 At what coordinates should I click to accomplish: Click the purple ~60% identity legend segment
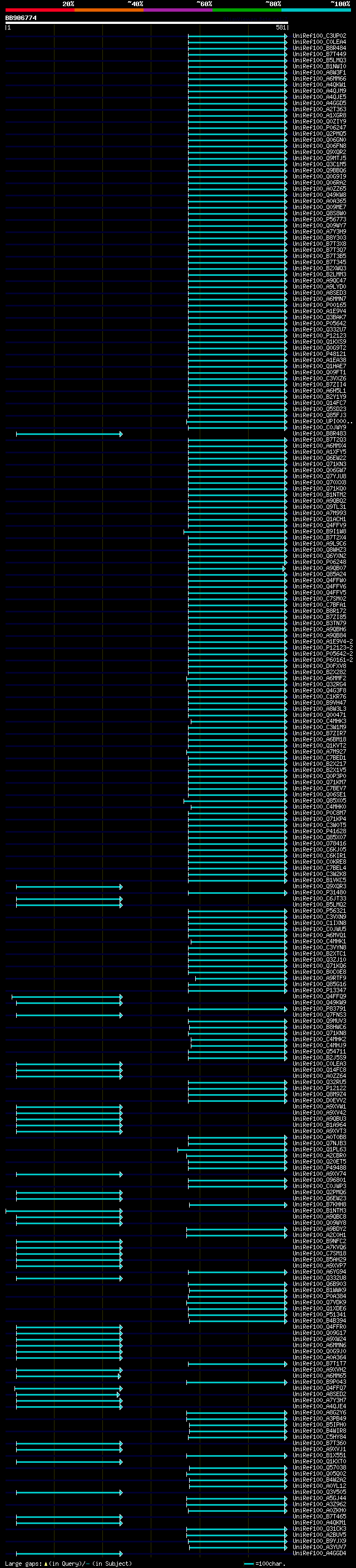[179, 10]
